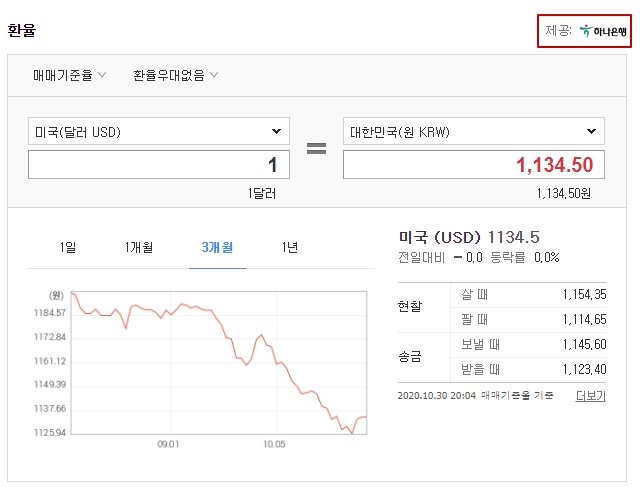Switch chart to the 1개월 tab

[x=139, y=247]
